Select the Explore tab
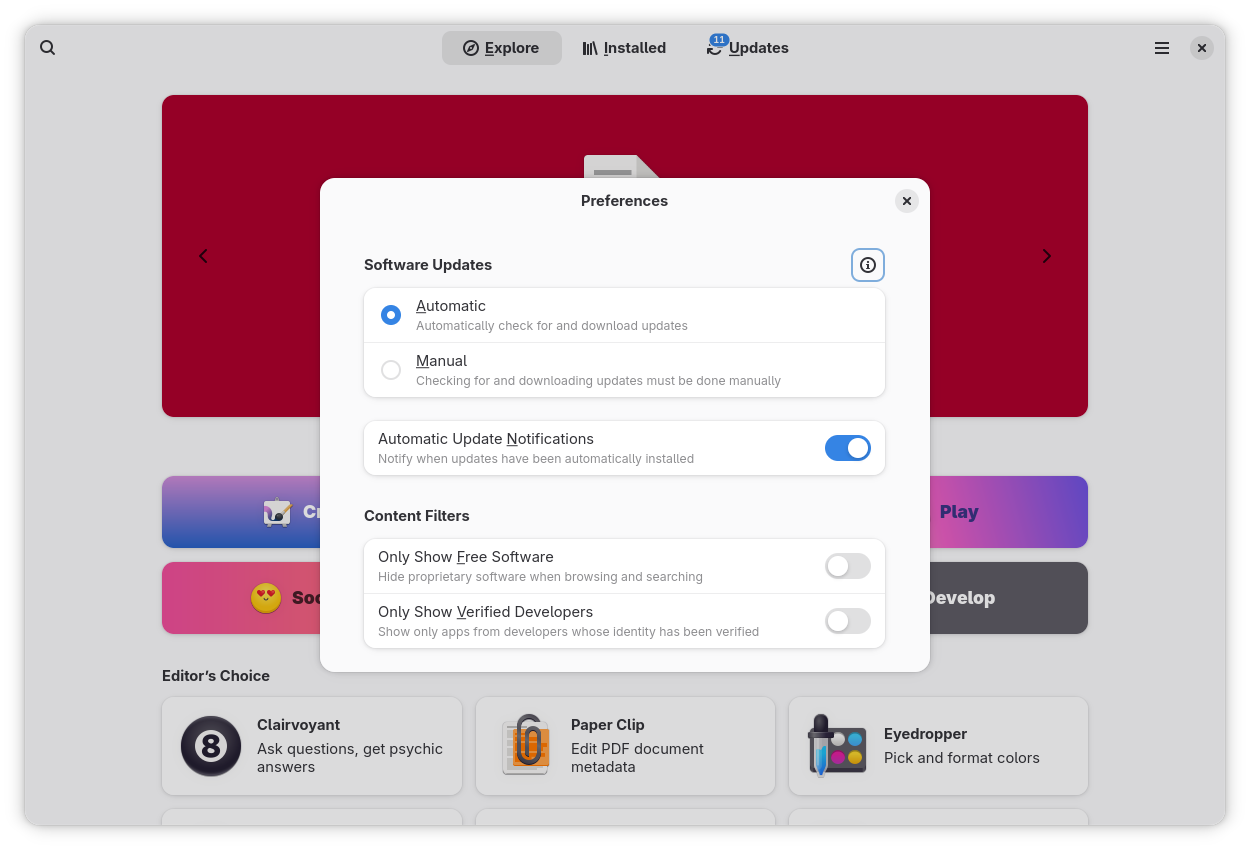This screenshot has width=1250, height=850. (501, 48)
